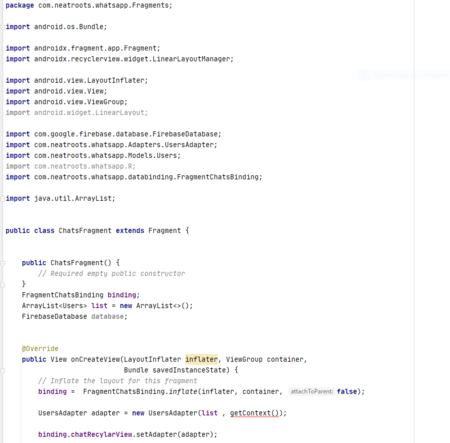Click the faint Rechteckiges Ausschneiden tooltip
The width and height of the screenshot is (450, 443).
pos(404,75)
